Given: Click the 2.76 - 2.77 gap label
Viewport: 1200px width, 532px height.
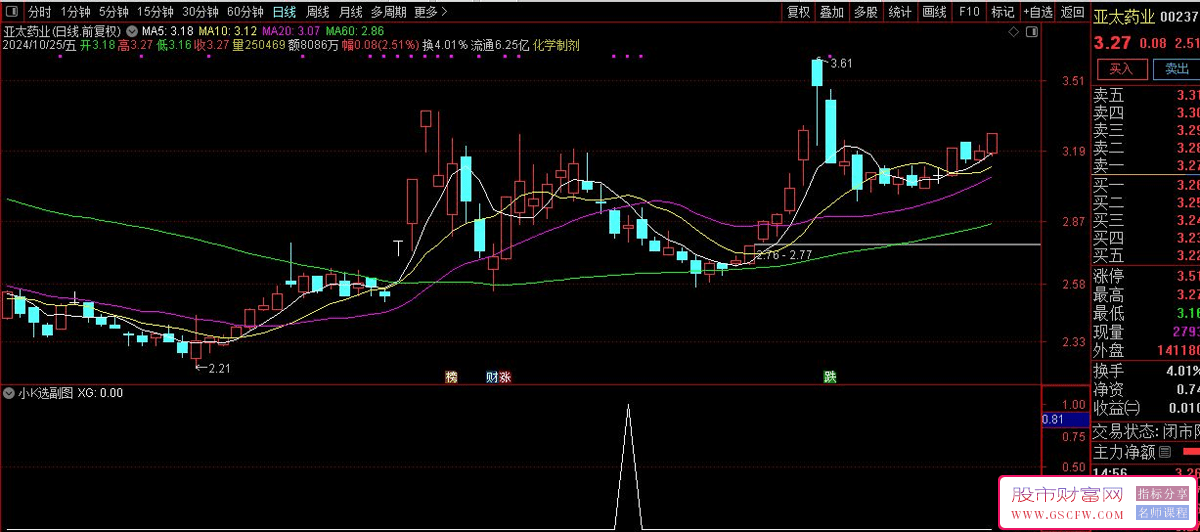Looking at the screenshot, I should point(784,256).
